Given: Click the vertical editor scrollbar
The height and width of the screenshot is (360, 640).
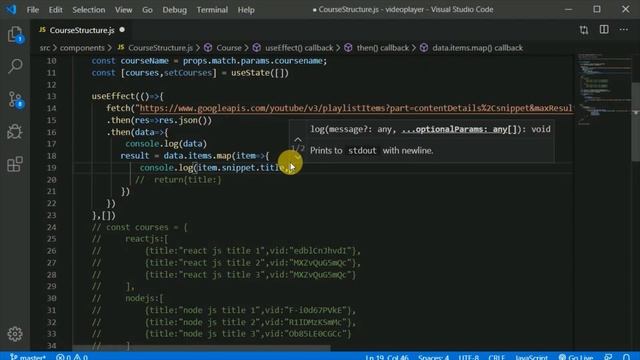Looking at the screenshot, I should click(x=636, y=122).
